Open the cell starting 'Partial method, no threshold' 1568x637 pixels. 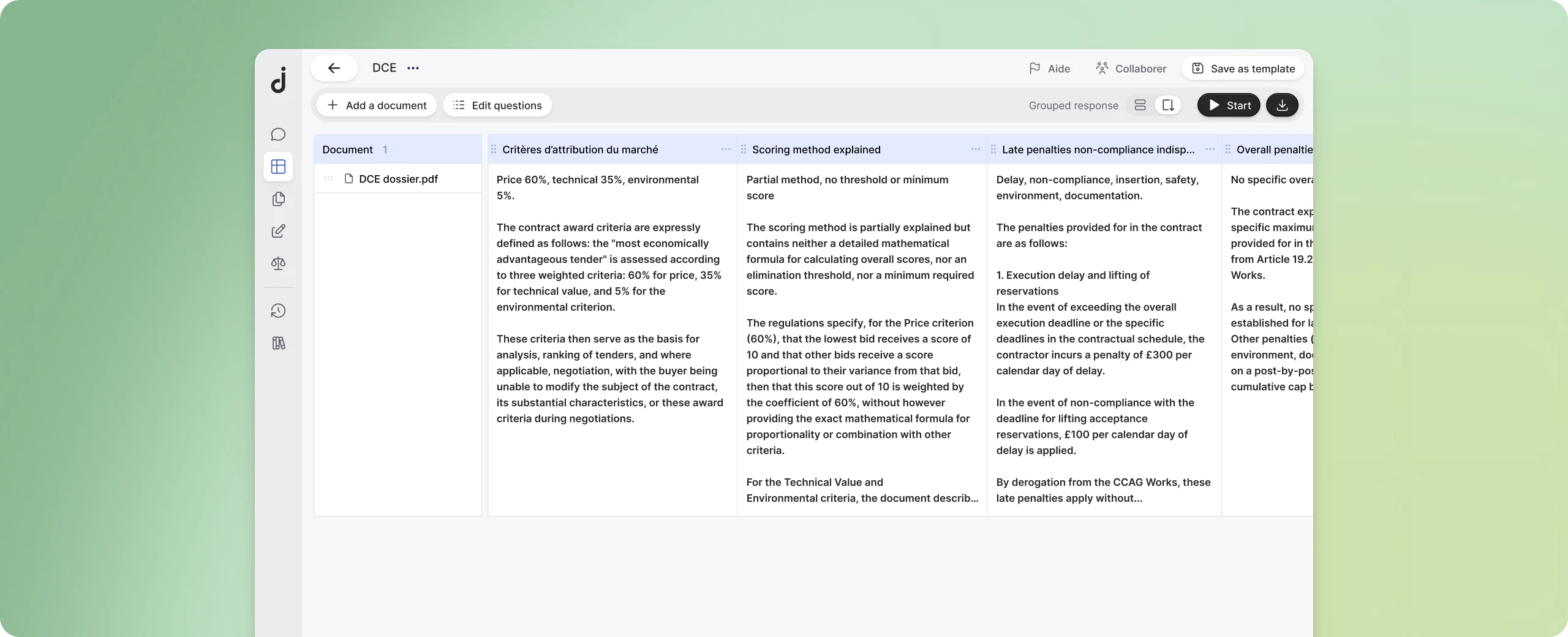tap(862, 340)
